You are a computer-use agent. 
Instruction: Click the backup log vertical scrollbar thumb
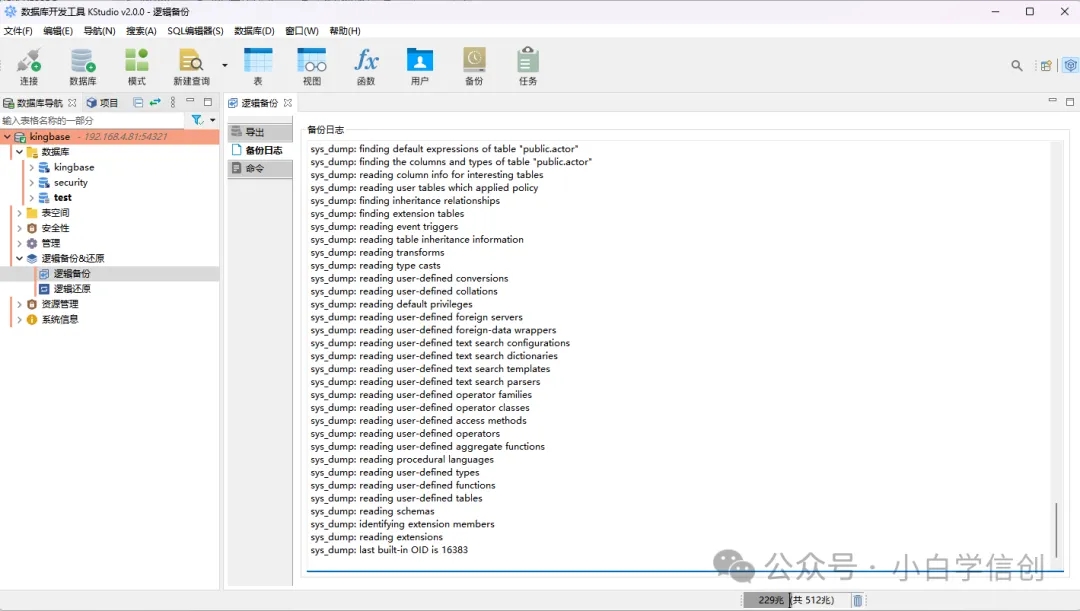coord(1056,529)
